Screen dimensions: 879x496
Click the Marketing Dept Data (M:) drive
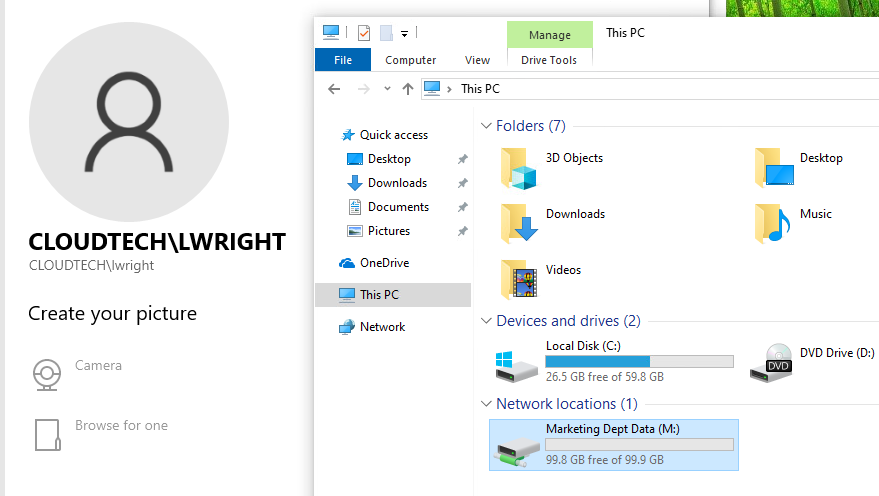click(x=612, y=444)
